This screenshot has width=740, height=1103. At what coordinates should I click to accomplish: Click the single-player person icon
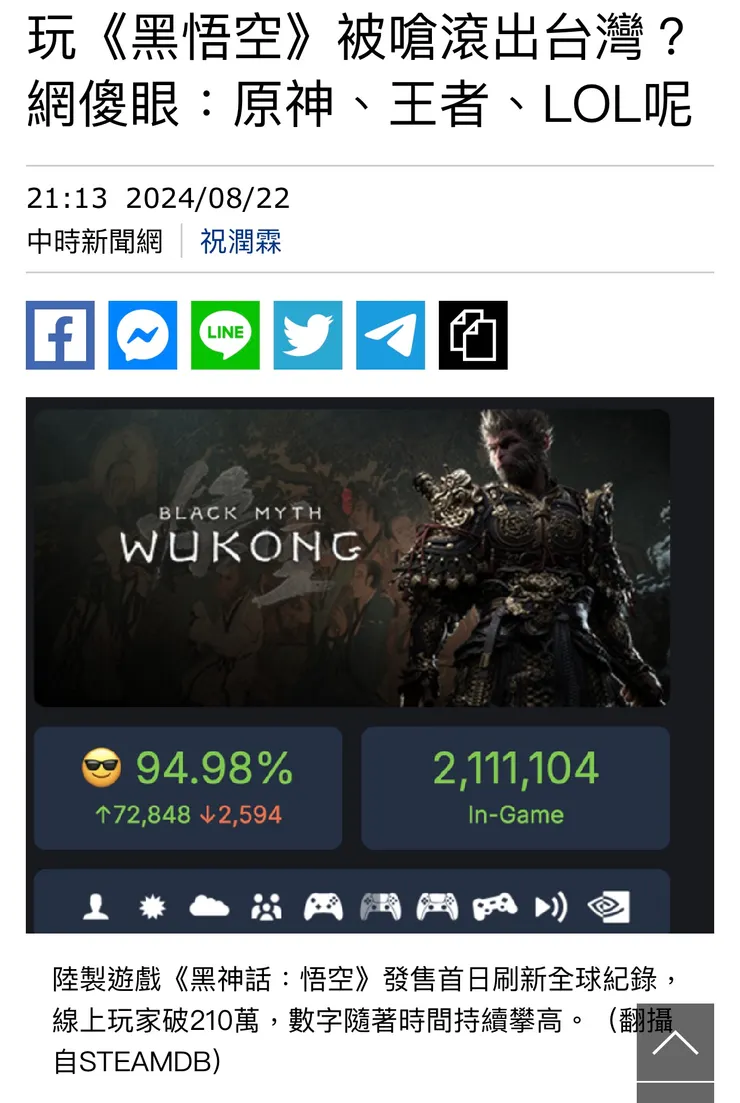pyautogui.click(x=96, y=907)
